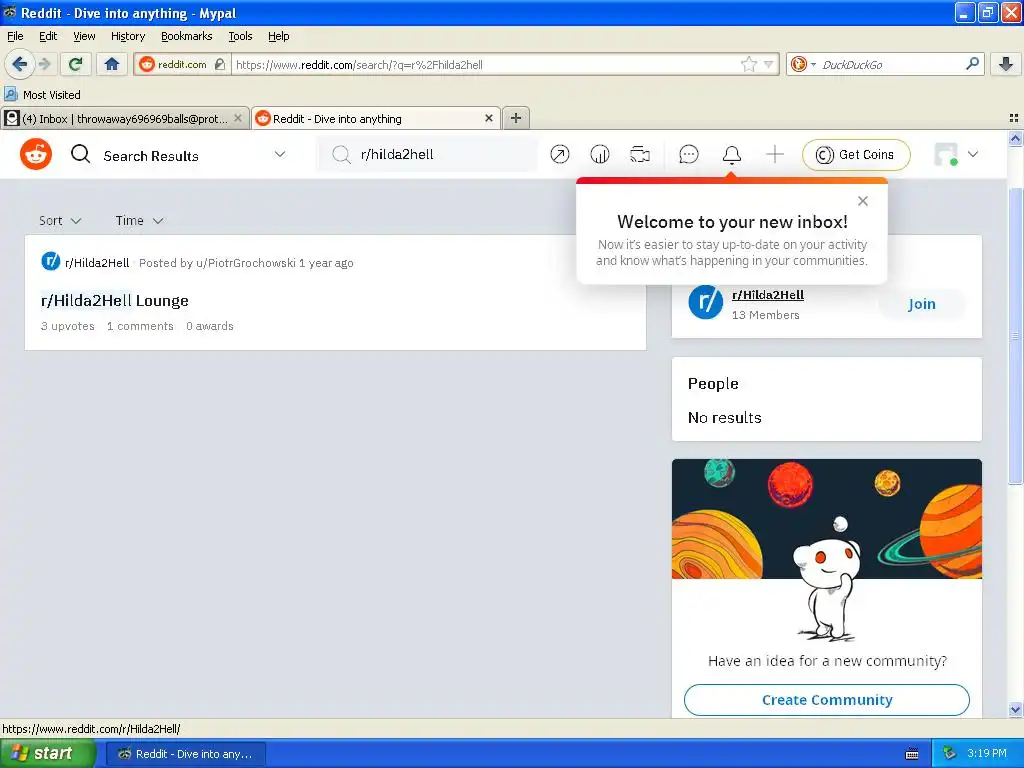This screenshot has height=768, width=1024.
Task: Click the Reddit Snoo logo home icon
Action: 36,155
